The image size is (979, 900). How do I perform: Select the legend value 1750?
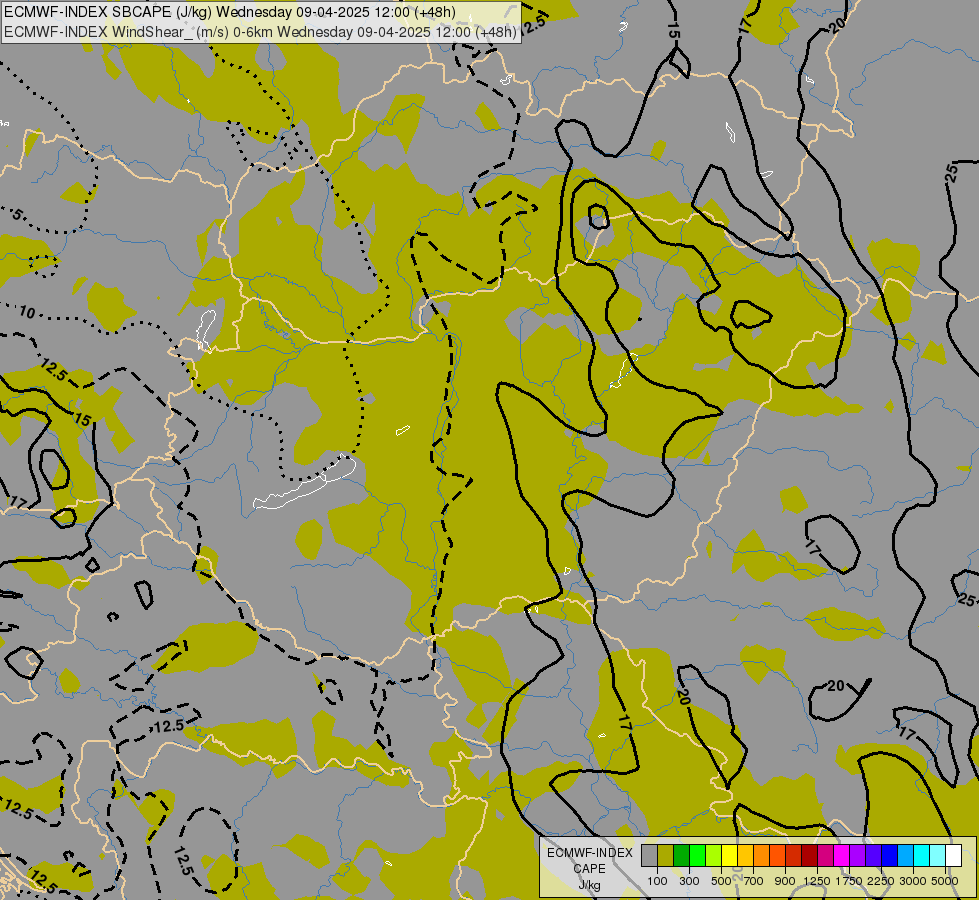pyautogui.click(x=849, y=881)
